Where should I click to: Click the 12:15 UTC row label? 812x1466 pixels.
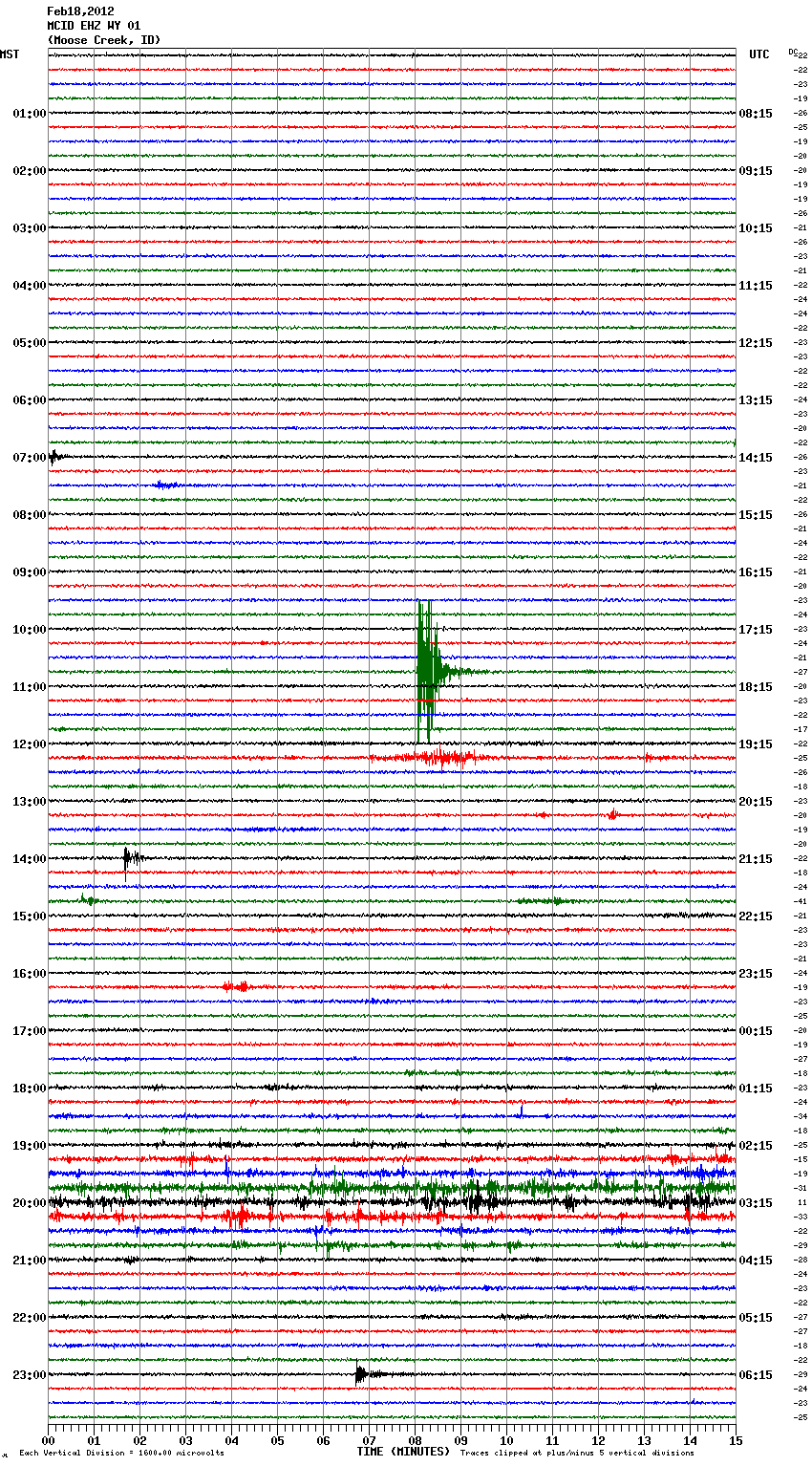[756, 343]
